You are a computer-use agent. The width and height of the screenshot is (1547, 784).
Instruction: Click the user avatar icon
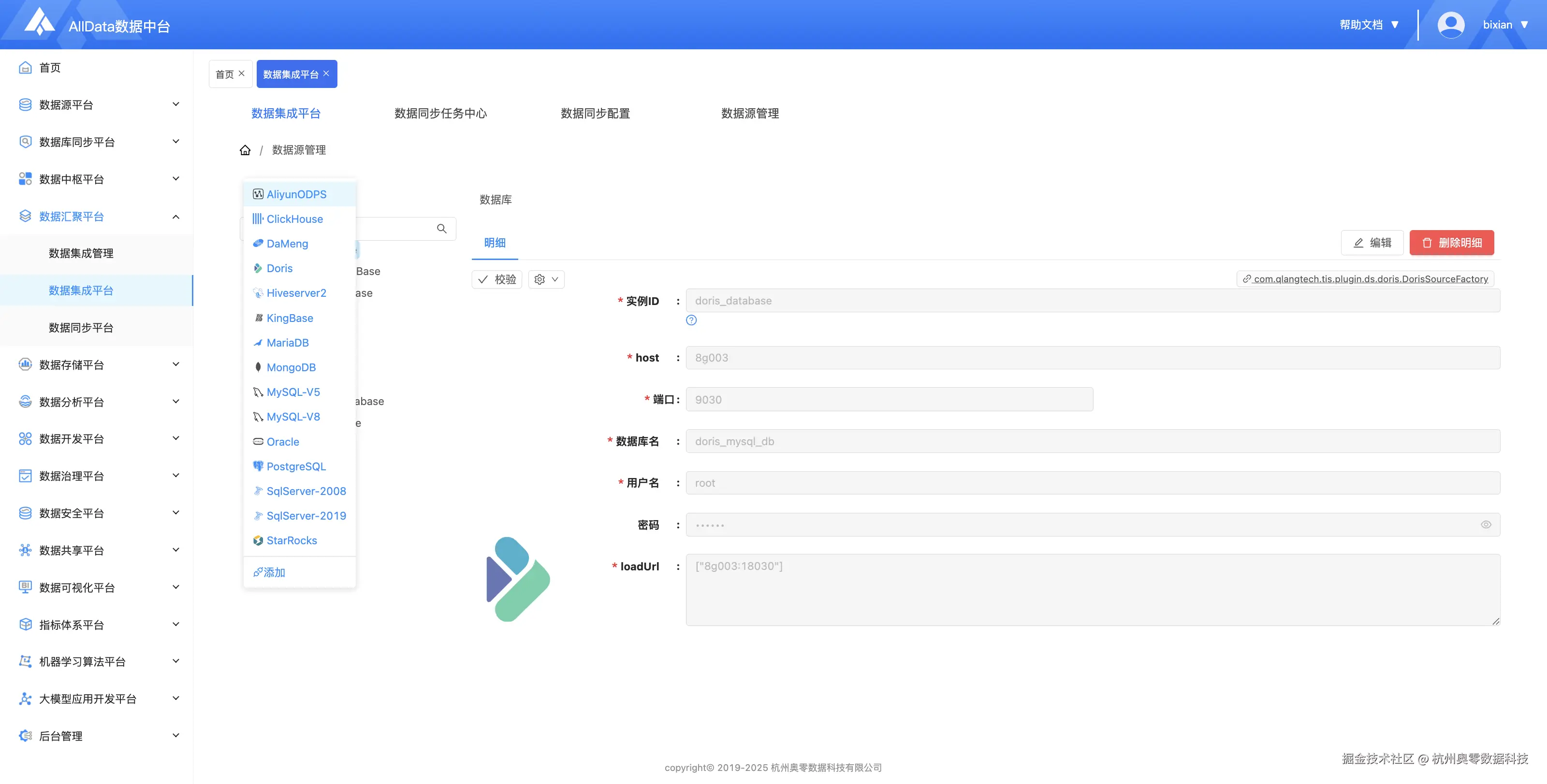(x=1450, y=25)
